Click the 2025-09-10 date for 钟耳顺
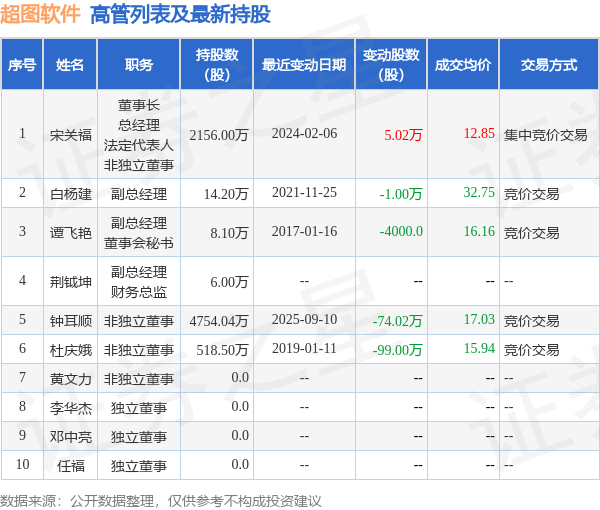600x510 pixels. [305, 319]
